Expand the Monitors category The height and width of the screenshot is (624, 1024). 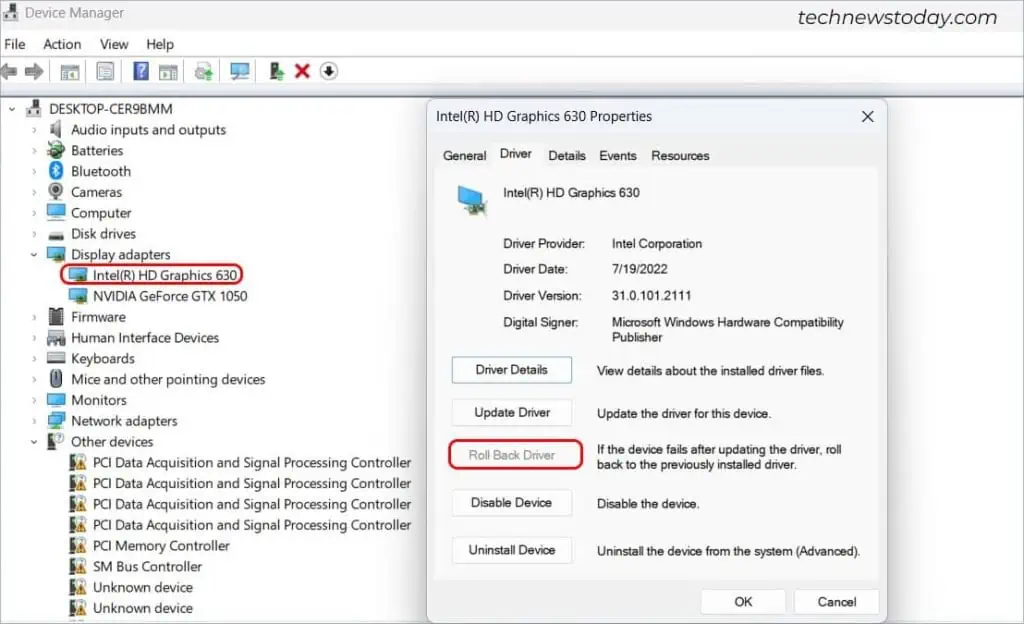coord(34,400)
